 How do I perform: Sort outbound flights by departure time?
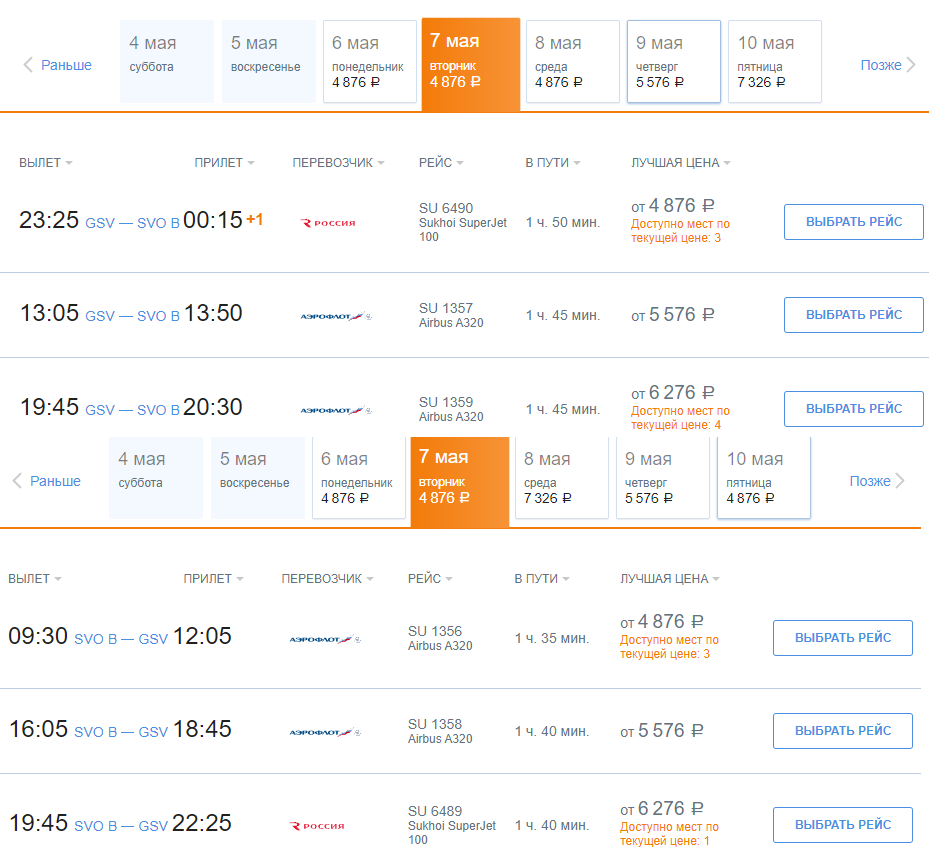[46, 163]
